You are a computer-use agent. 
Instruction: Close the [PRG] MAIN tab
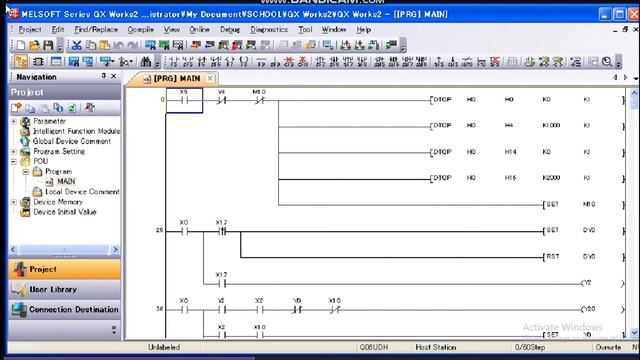tap(210, 78)
